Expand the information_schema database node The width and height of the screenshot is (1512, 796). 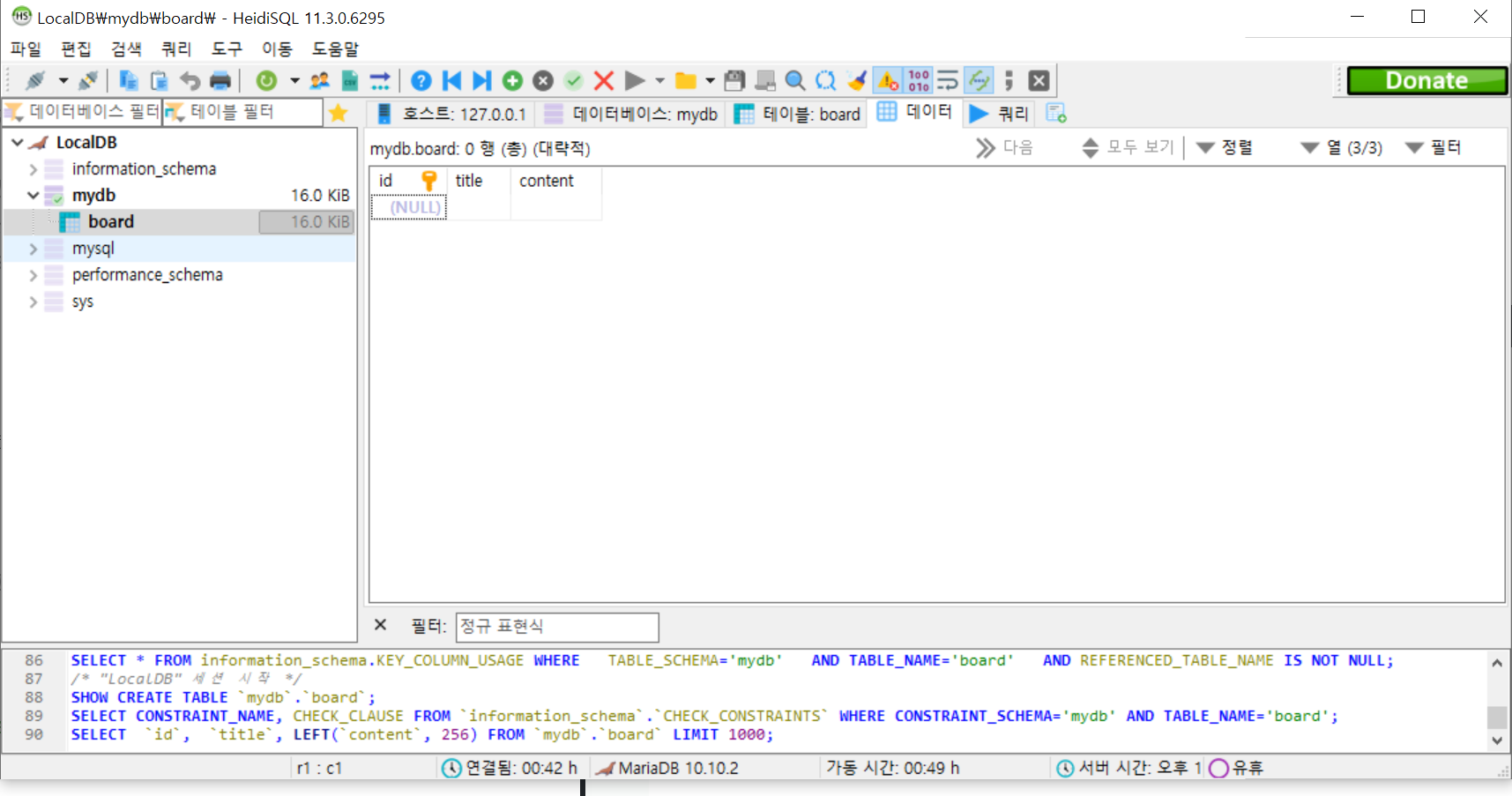(x=33, y=168)
